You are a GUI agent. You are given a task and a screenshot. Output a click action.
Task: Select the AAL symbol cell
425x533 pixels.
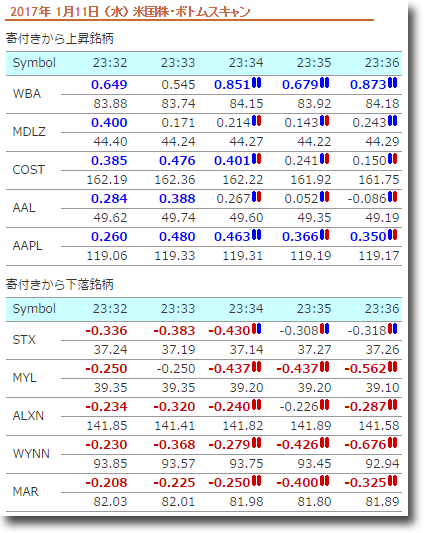tap(24, 208)
